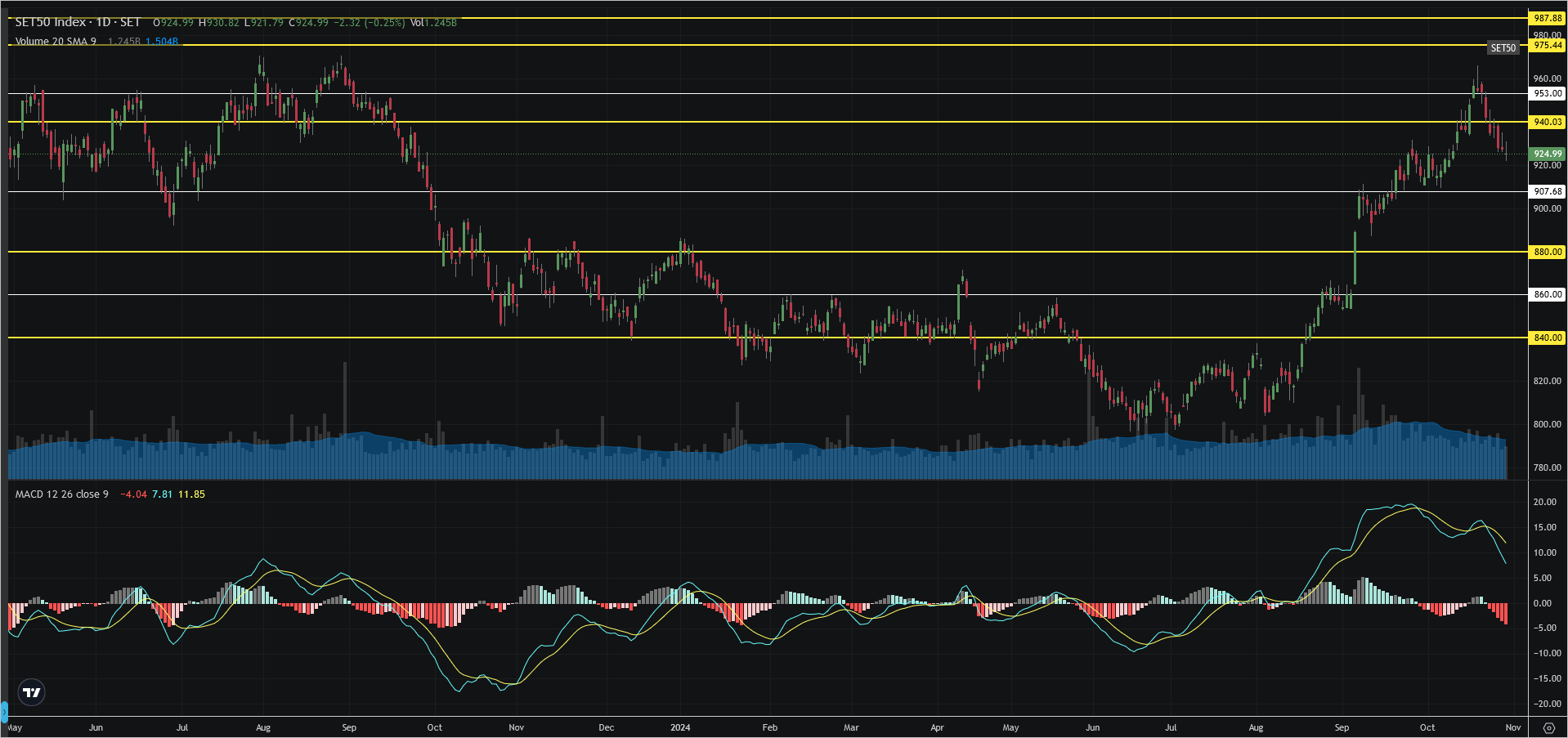Click the 15.00 tick on MACD axis
This screenshot has width=1568, height=738.
pyautogui.click(x=1545, y=527)
